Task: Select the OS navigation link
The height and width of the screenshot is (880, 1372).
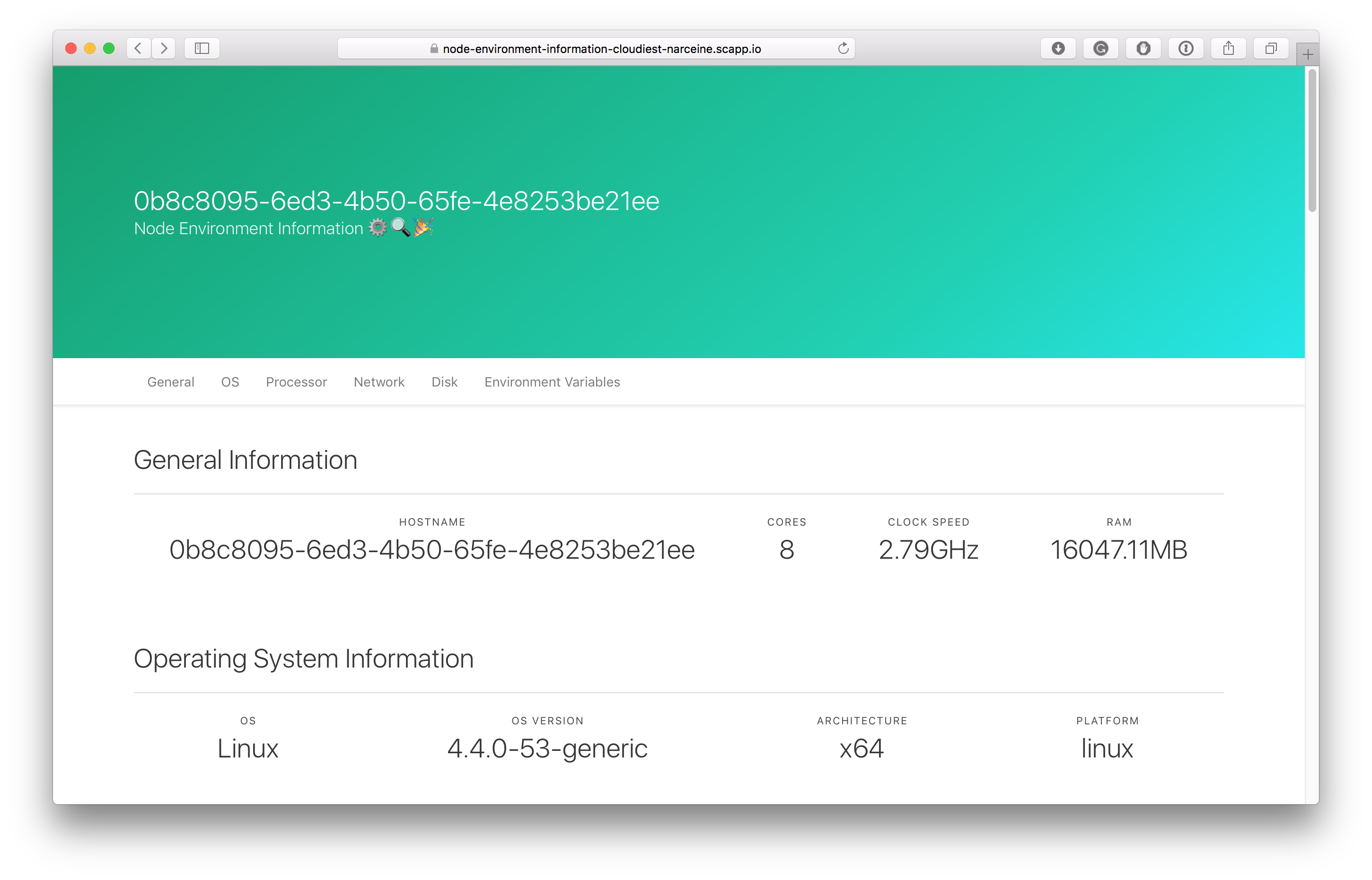Action: (x=230, y=382)
